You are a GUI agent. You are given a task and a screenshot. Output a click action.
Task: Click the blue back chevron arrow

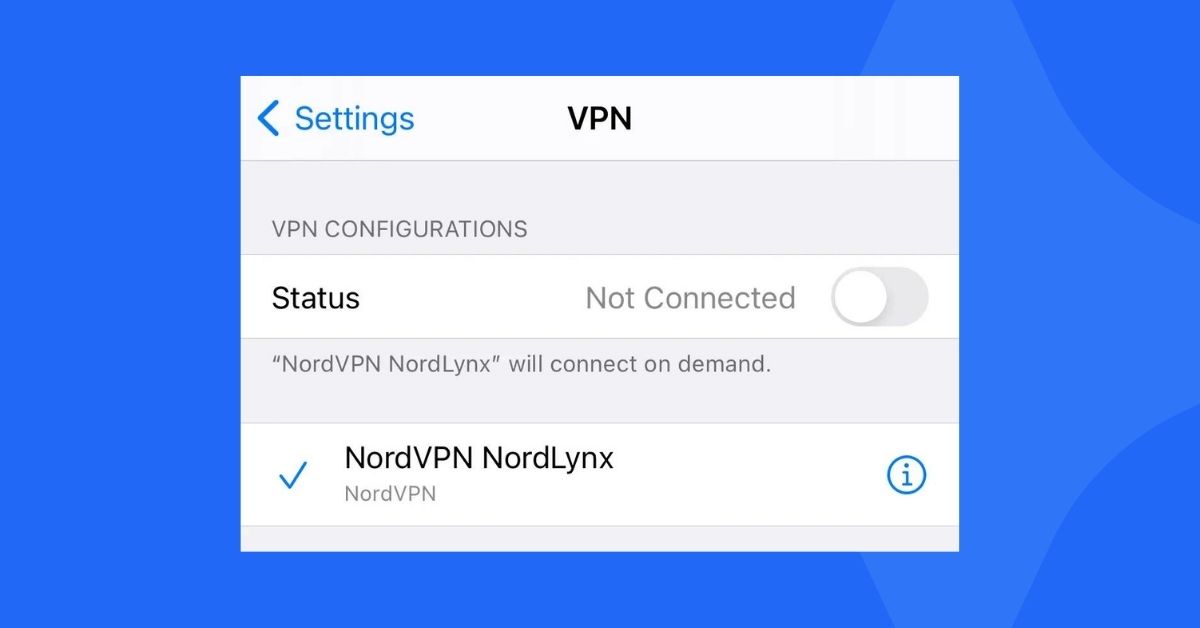tap(268, 118)
